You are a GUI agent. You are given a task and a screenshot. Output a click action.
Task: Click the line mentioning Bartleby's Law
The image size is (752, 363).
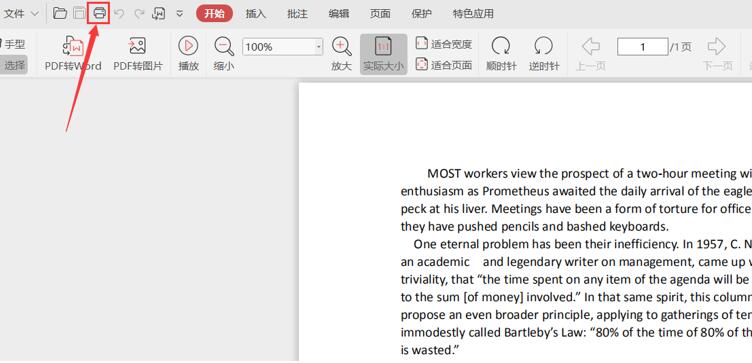point(576,332)
